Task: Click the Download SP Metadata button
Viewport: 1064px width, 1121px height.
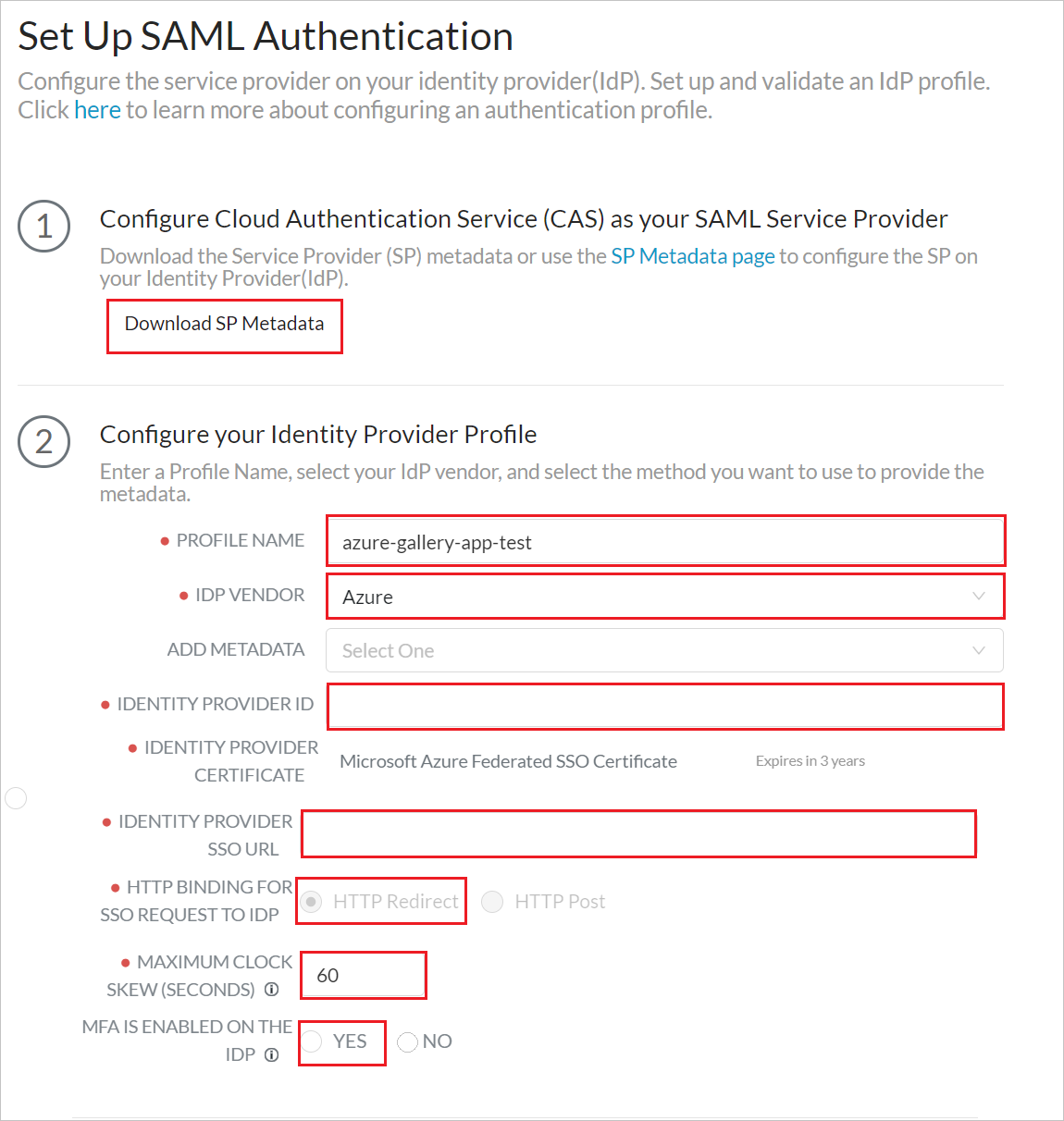Action: 224,326
